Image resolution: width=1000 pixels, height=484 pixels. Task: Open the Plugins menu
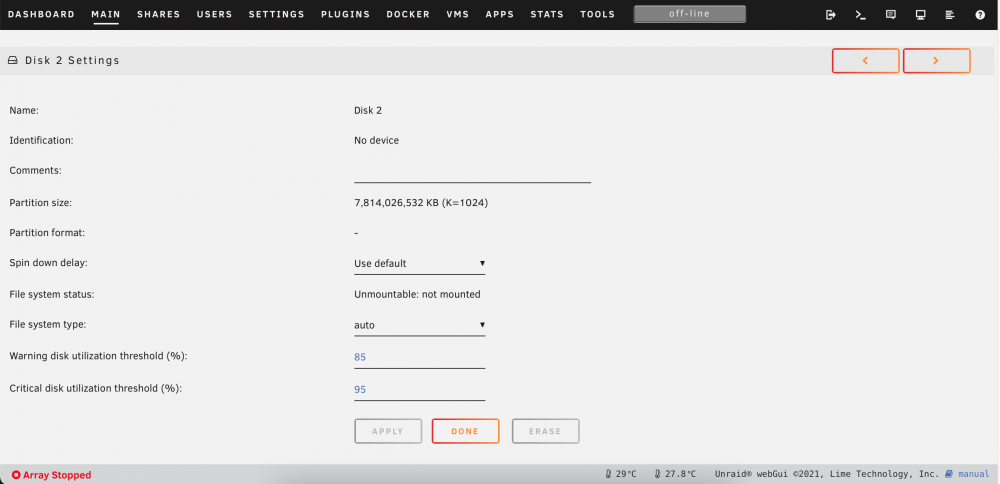(346, 14)
